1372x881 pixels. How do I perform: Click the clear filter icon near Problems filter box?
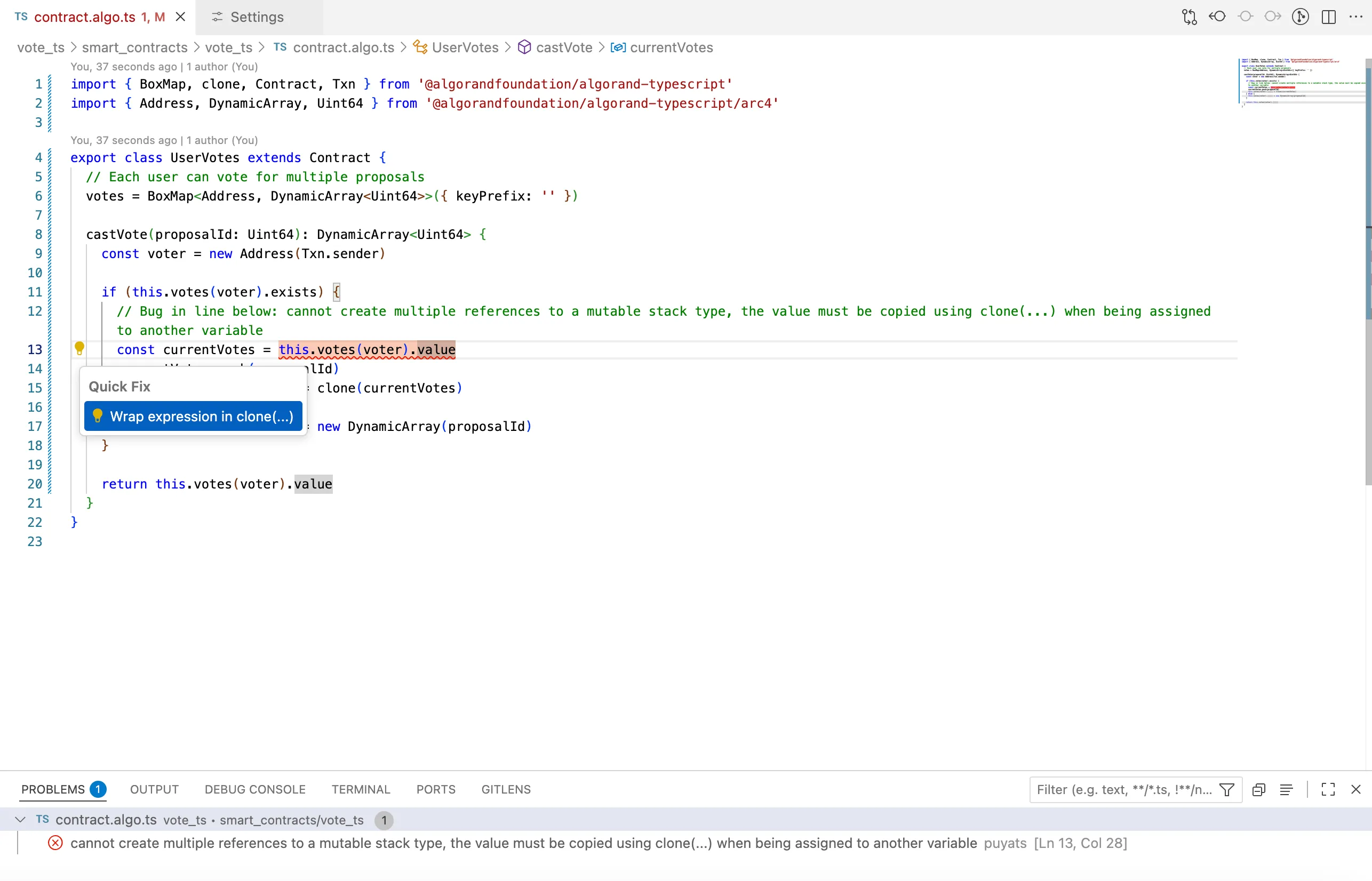1227,789
